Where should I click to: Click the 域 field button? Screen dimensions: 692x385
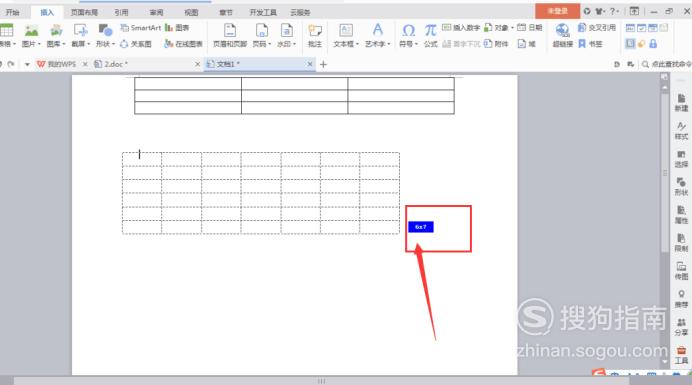[x=527, y=44]
